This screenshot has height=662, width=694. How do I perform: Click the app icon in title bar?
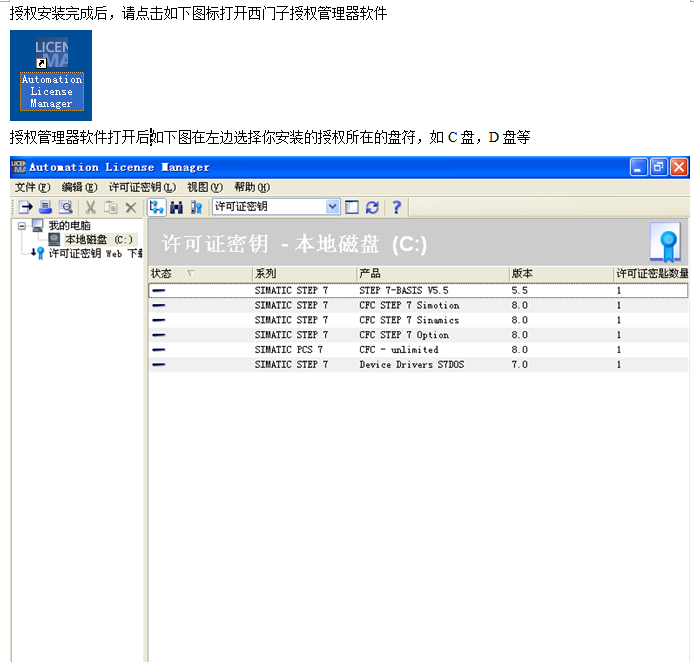pos(19,167)
